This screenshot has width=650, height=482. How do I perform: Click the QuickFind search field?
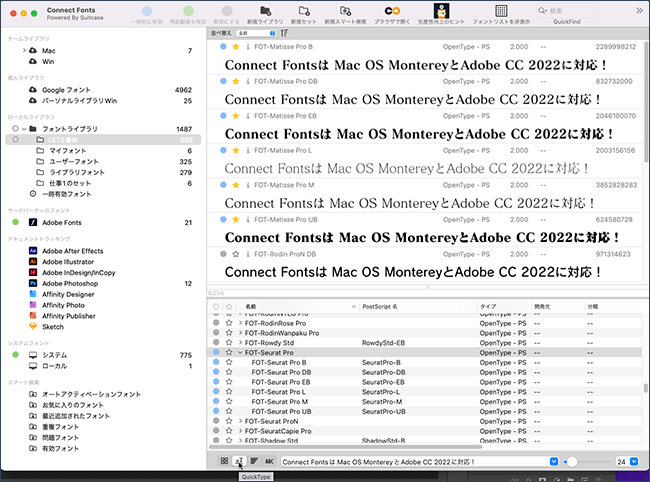[x=566, y=11]
